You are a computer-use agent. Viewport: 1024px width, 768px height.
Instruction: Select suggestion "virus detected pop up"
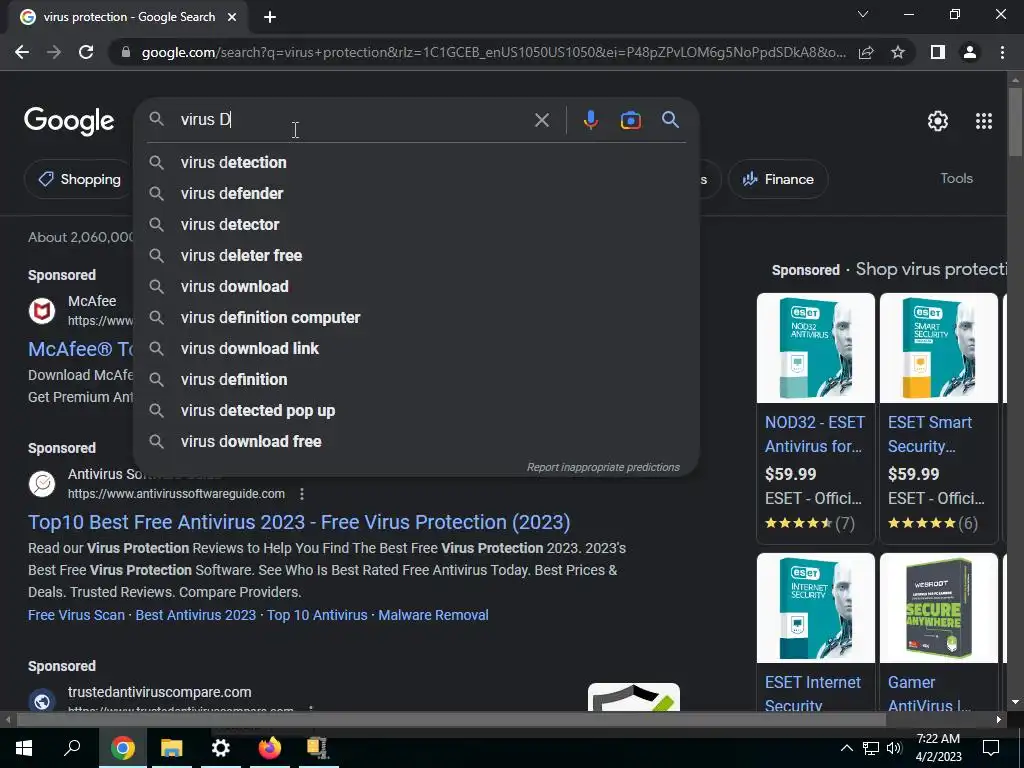click(x=416, y=411)
